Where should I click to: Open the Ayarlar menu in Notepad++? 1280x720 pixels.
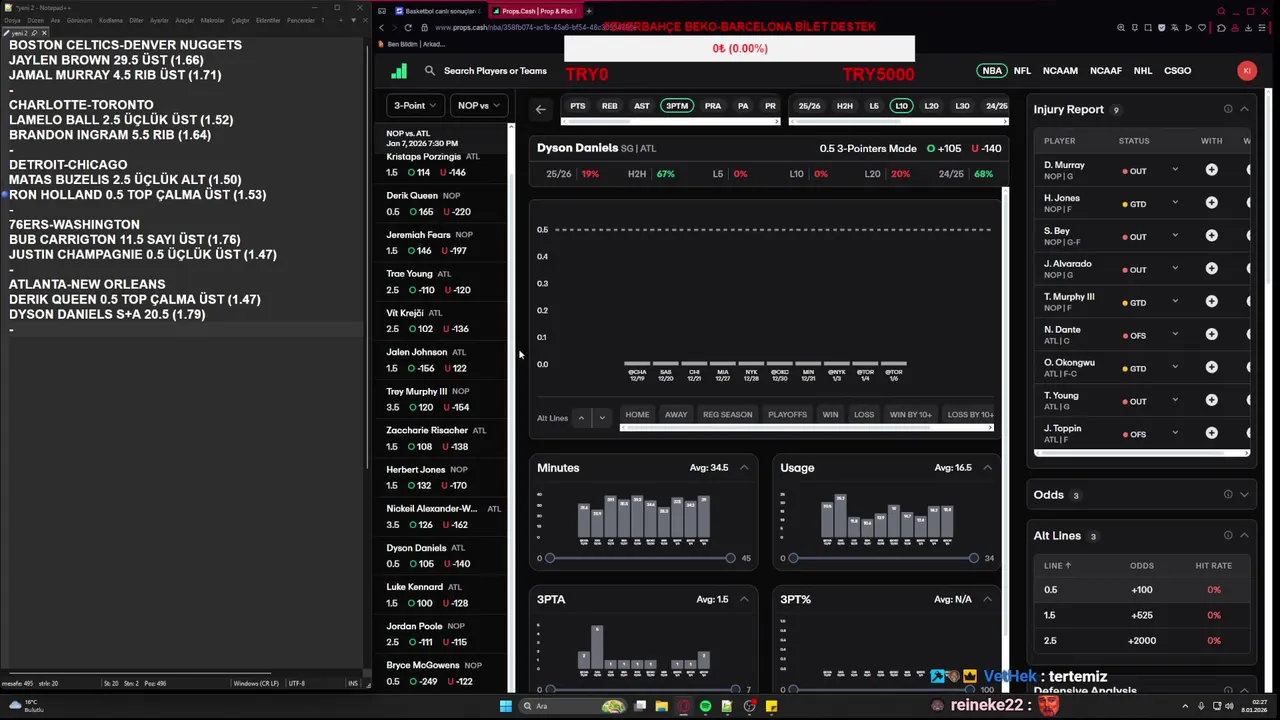(159, 20)
